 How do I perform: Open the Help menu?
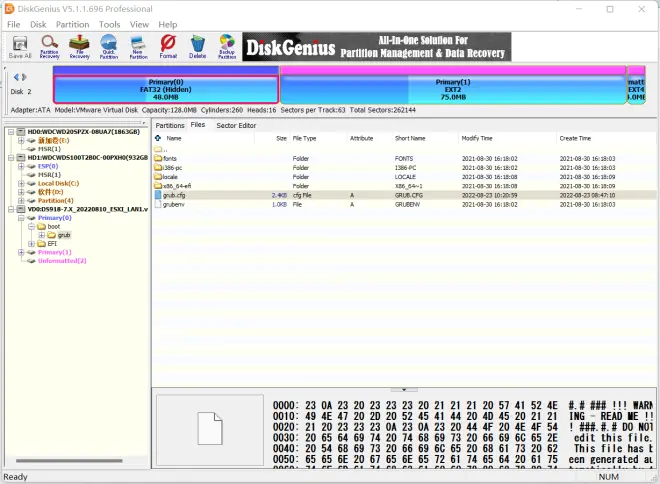168,24
